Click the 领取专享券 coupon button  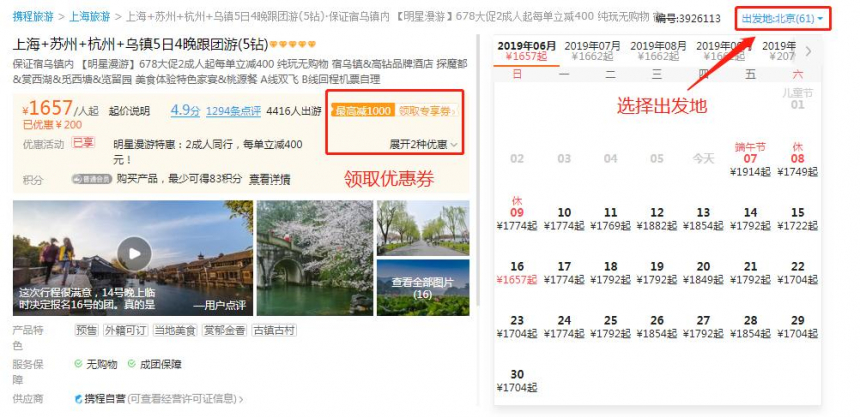(x=427, y=111)
